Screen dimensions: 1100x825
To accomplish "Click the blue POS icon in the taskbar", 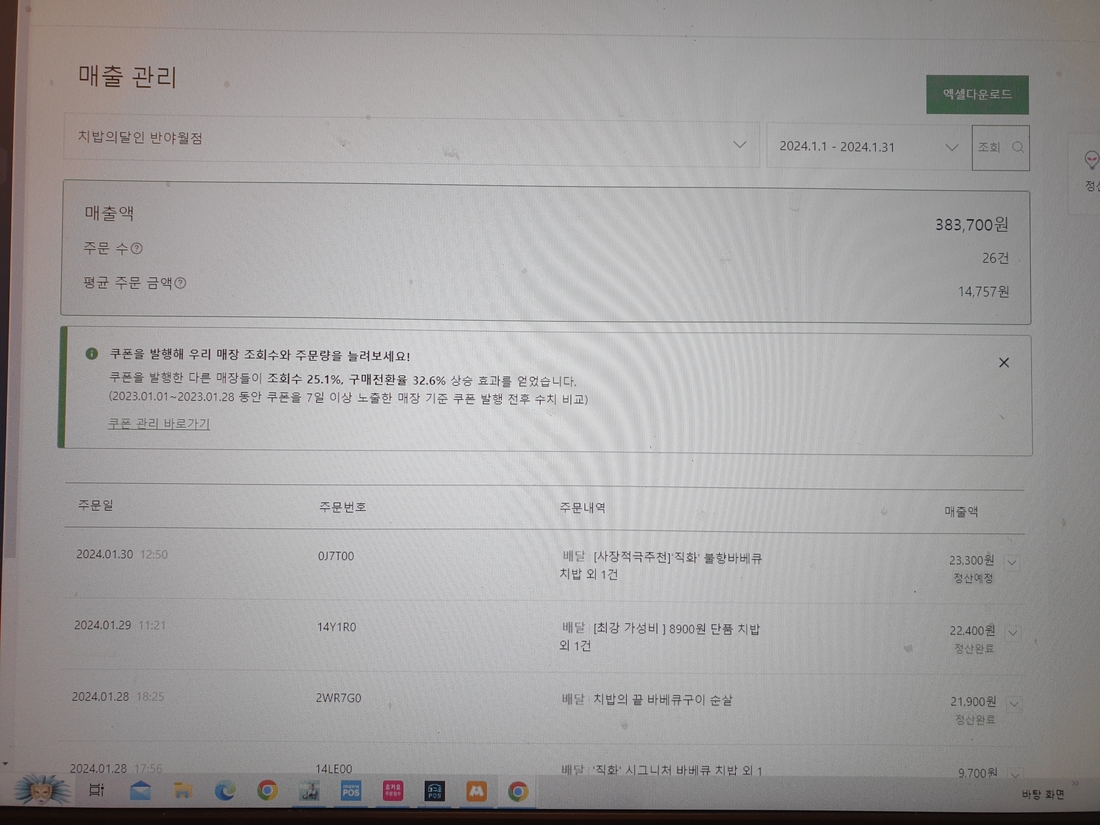I will tap(350, 790).
